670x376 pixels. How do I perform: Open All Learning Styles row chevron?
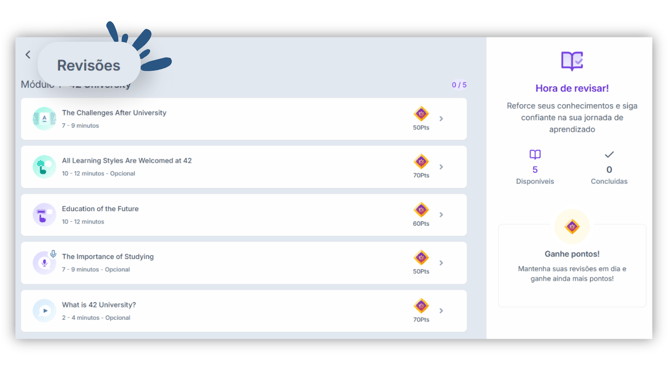pos(441,167)
